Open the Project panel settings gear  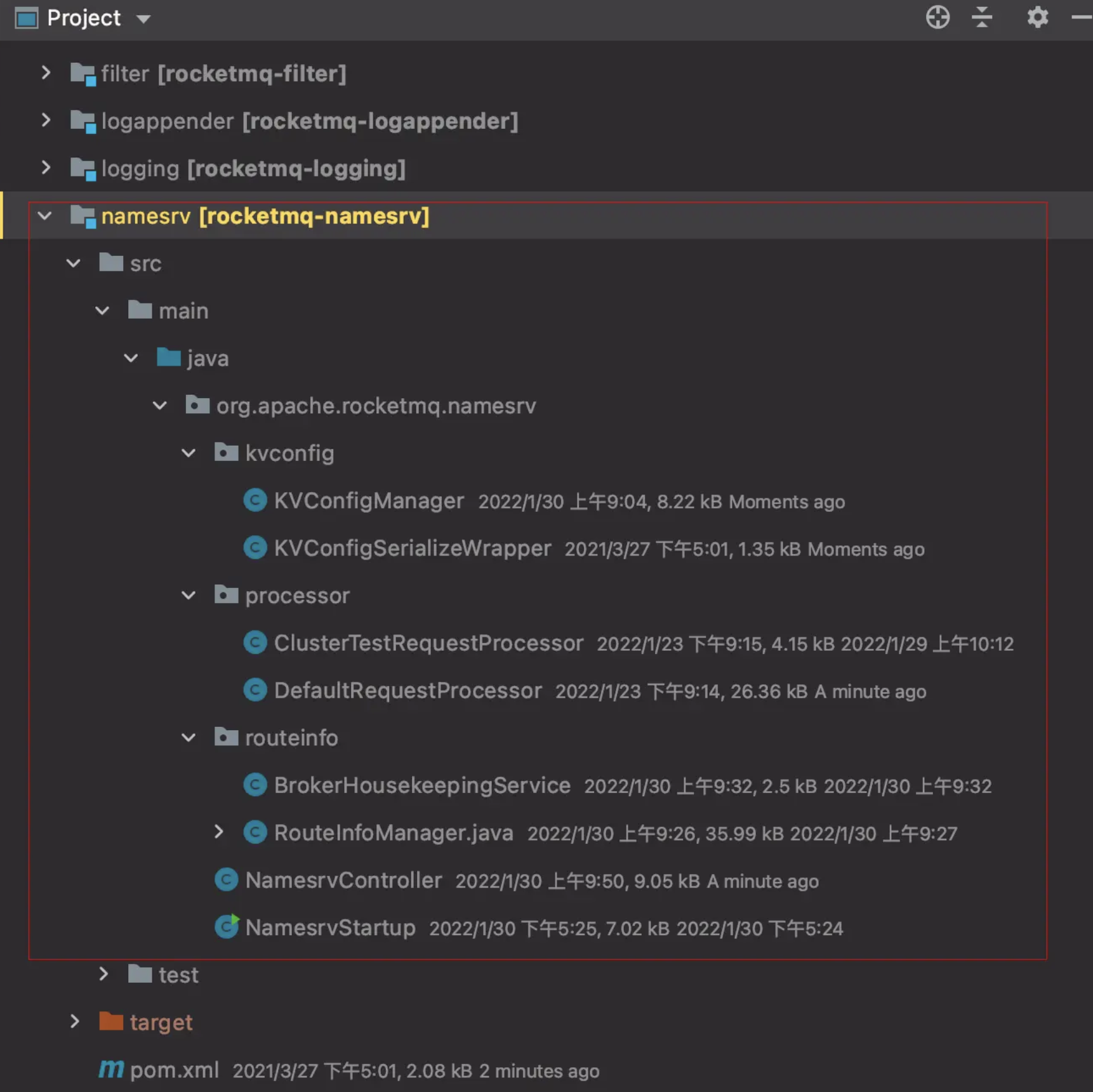click(1037, 17)
